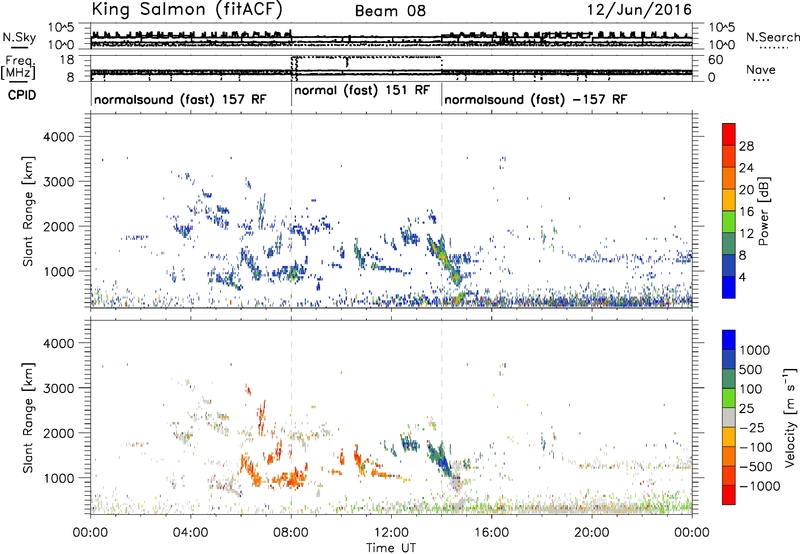
Task: Click the '08:00' time tick label
Action: point(291,533)
